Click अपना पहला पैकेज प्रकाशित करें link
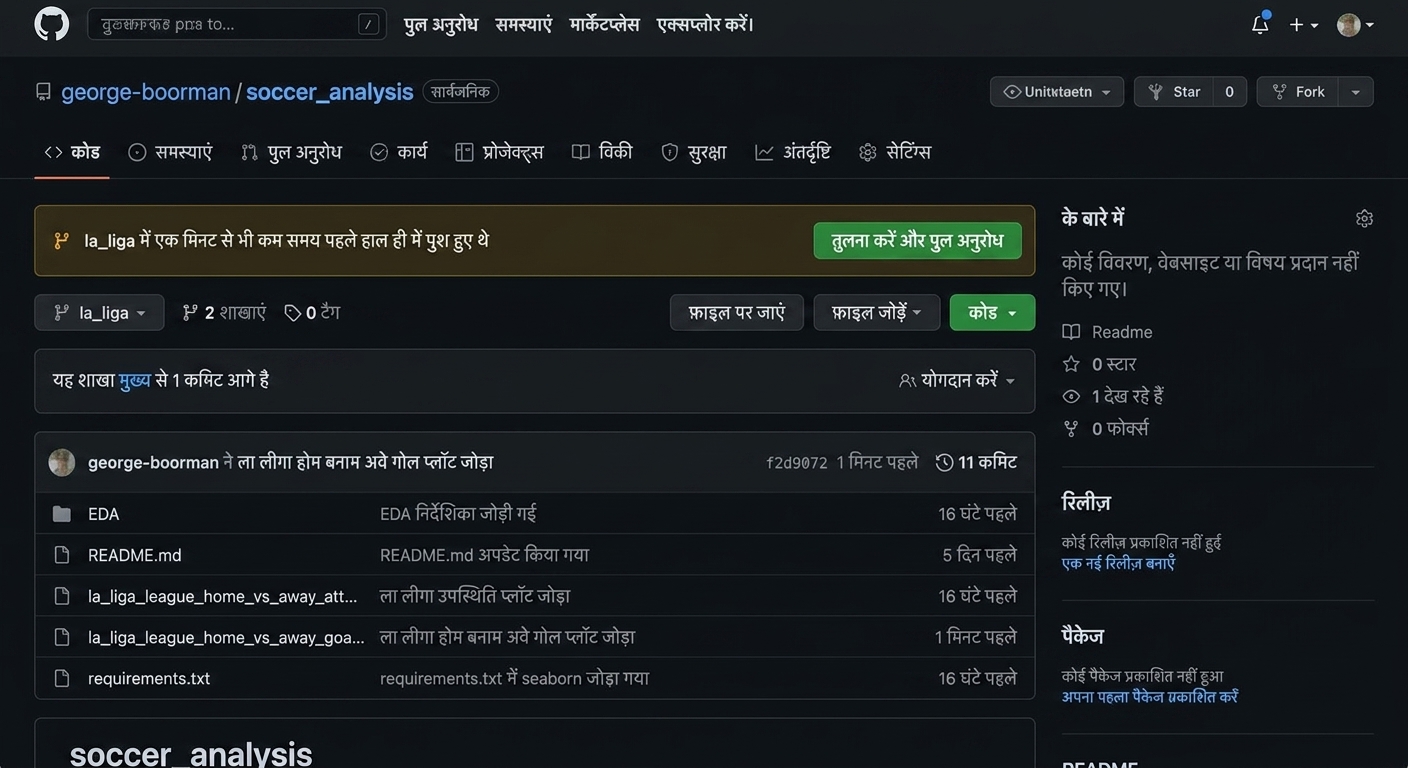 [1150, 697]
